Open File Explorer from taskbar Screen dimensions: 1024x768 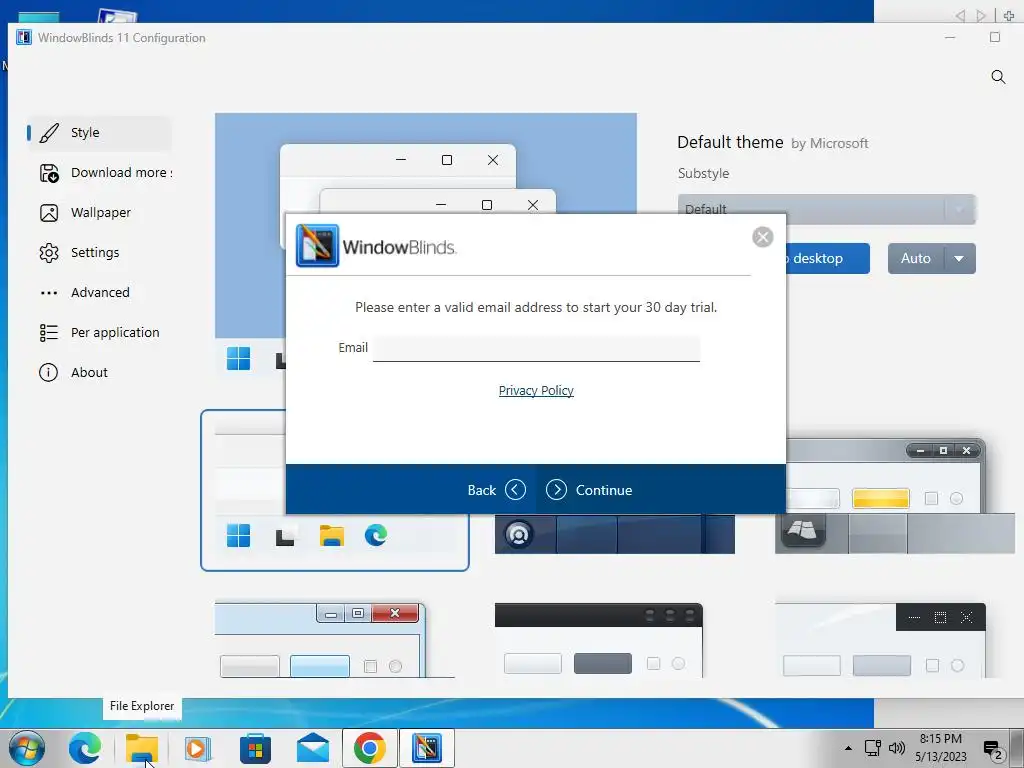[142, 748]
